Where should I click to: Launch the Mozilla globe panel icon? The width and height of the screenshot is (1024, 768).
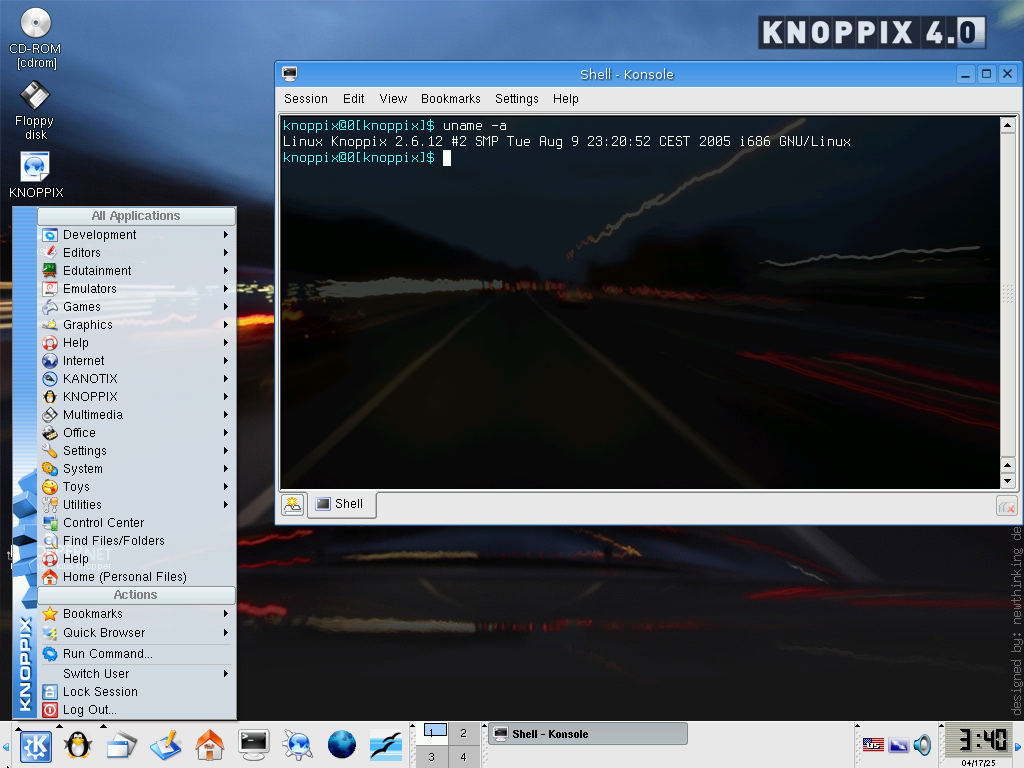tap(342, 745)
